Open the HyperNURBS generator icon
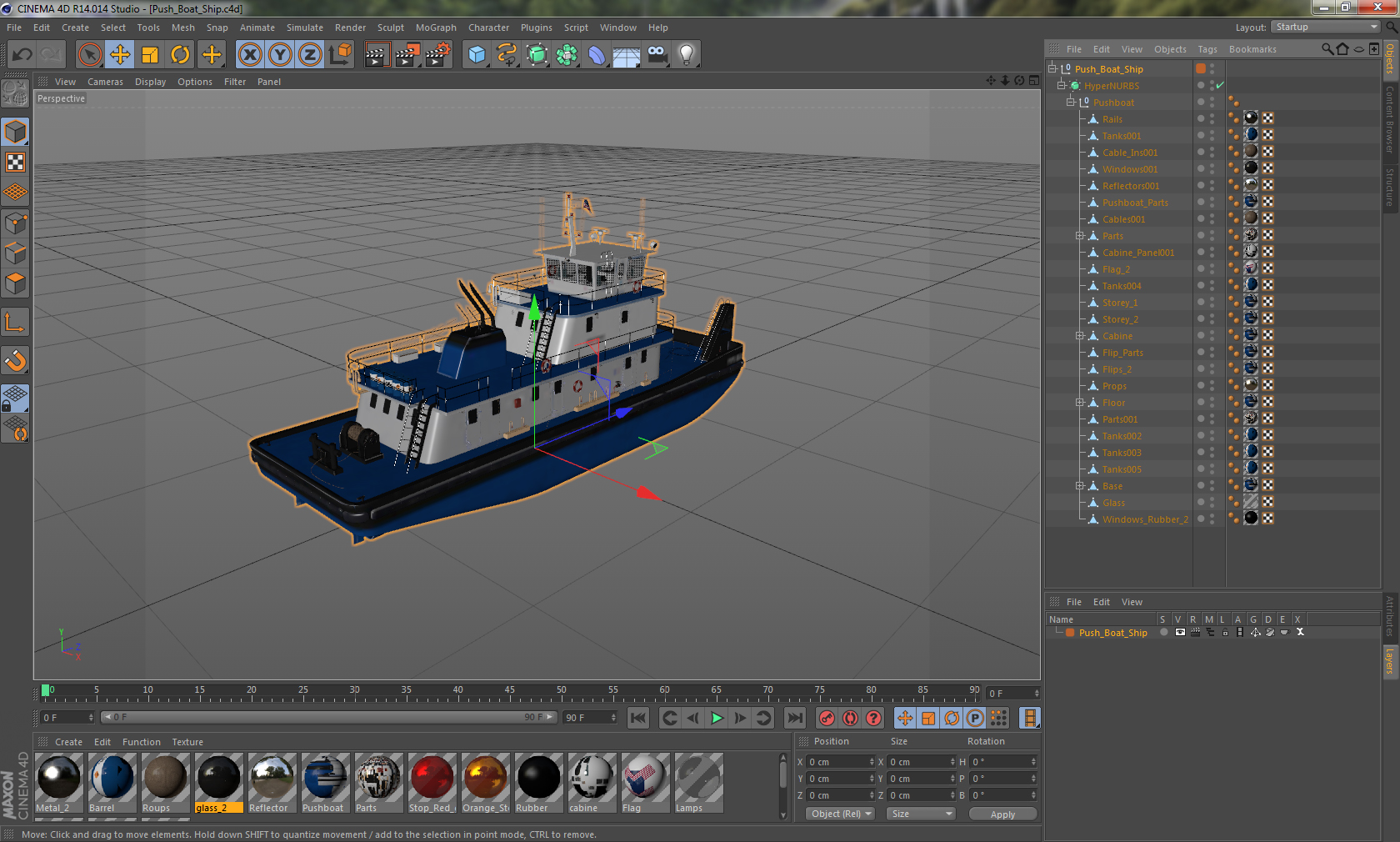The width and height of the screenshot is (1400, 842). point(537,55)
